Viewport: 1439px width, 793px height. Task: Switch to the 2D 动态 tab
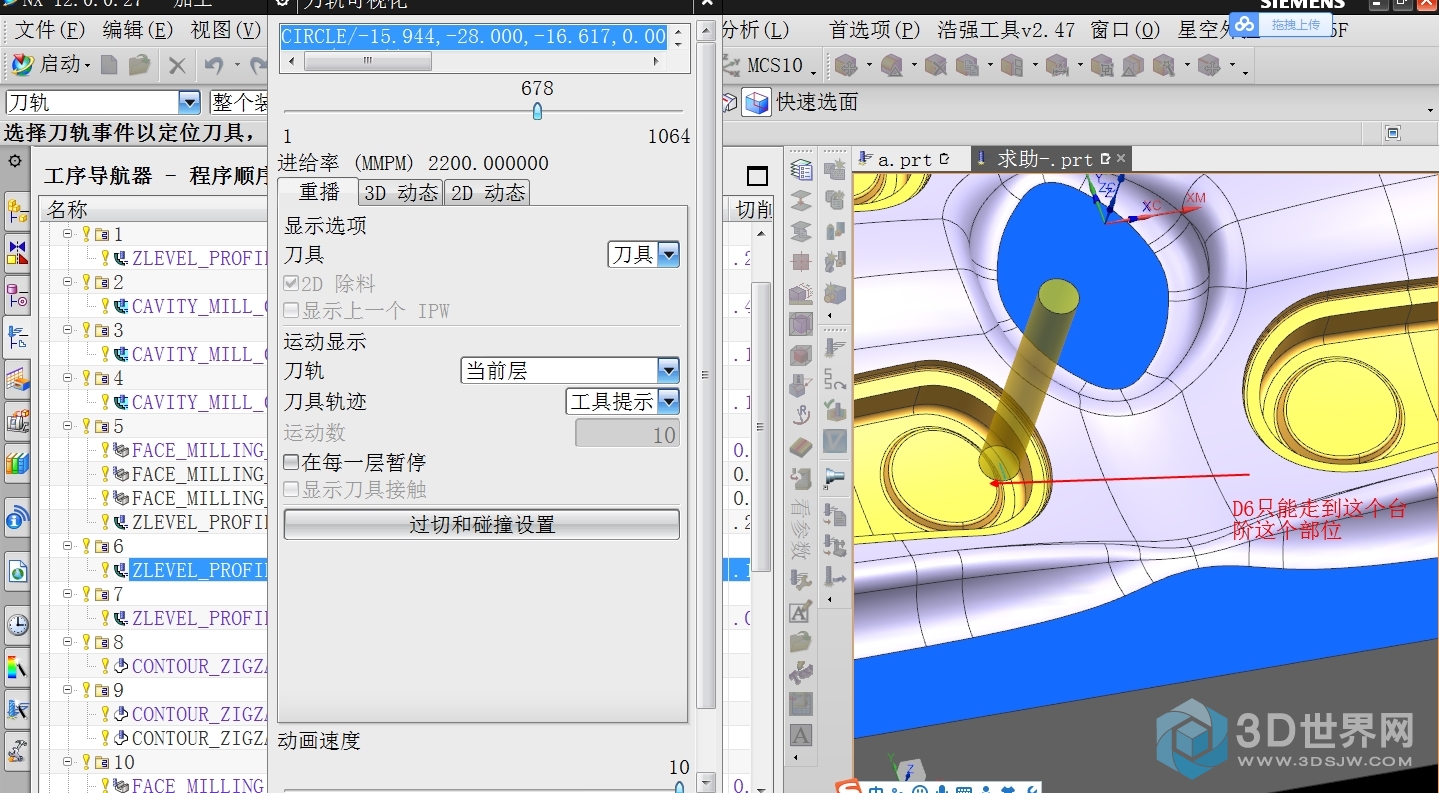click(486, 193)
